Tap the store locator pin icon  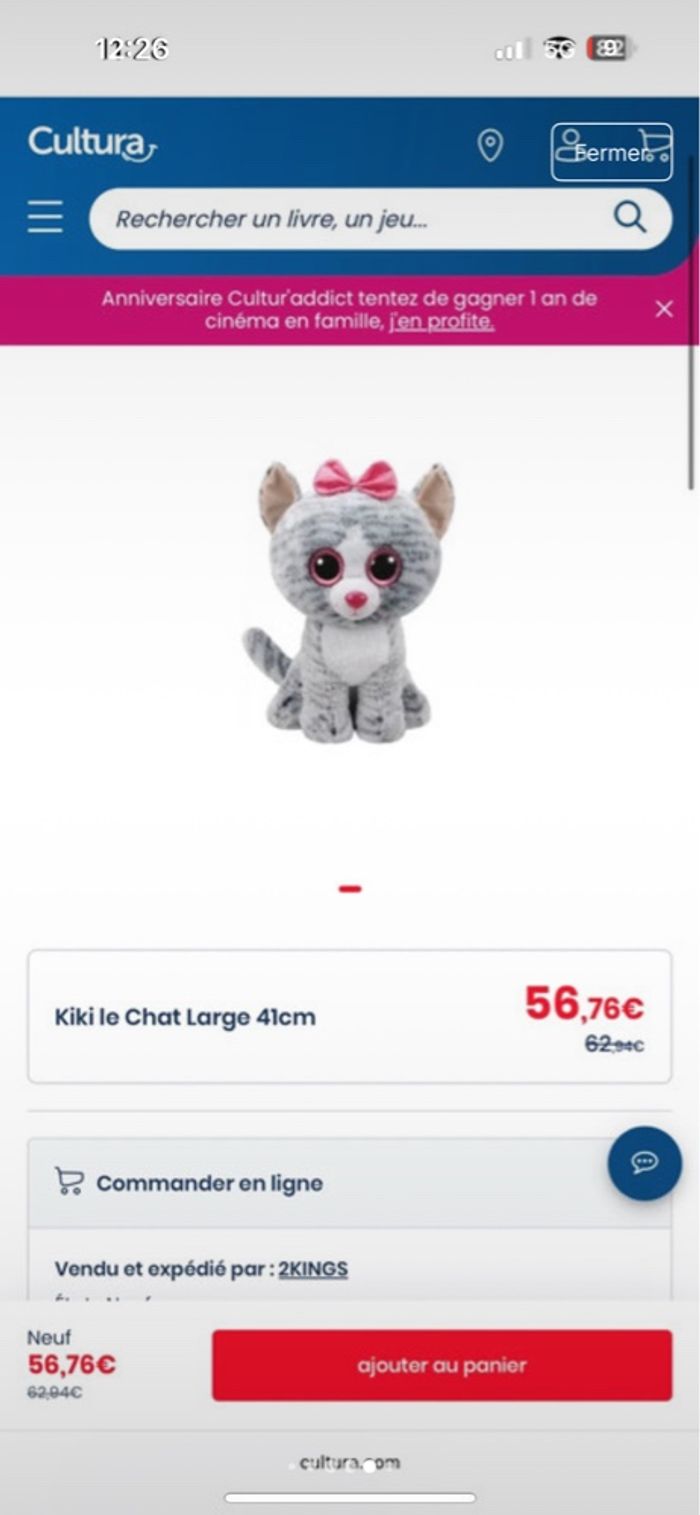490,146
